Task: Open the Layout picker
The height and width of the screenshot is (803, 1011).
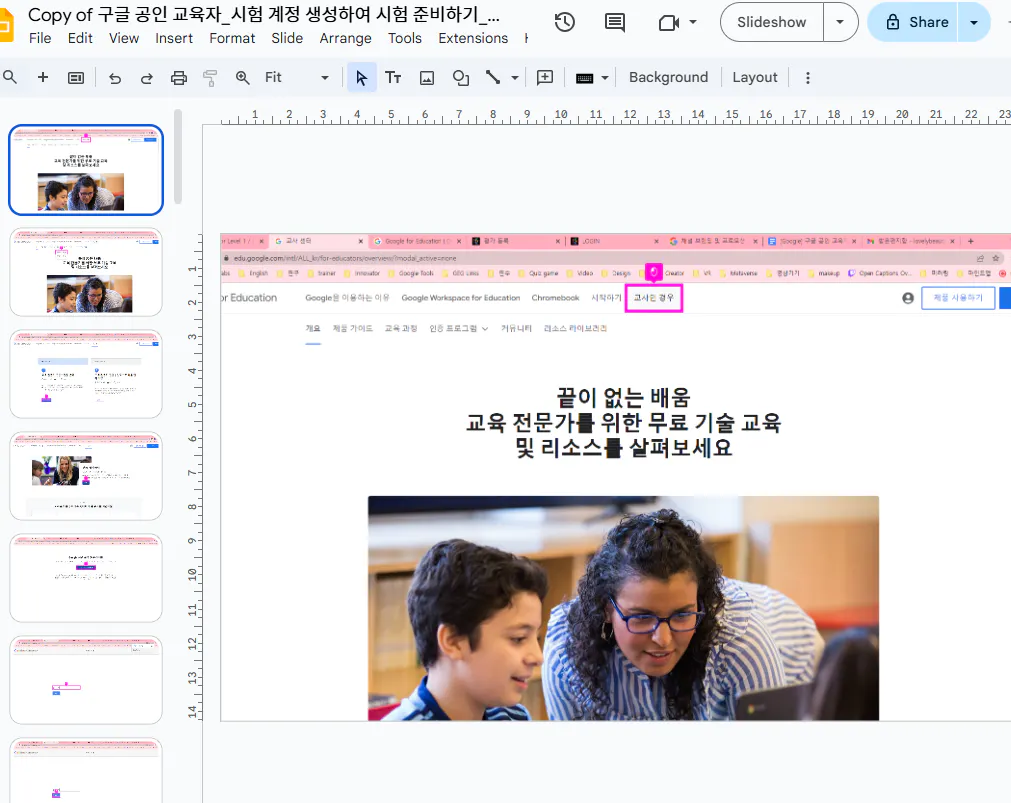Action: pyautogui.click(x=755, y=77)
